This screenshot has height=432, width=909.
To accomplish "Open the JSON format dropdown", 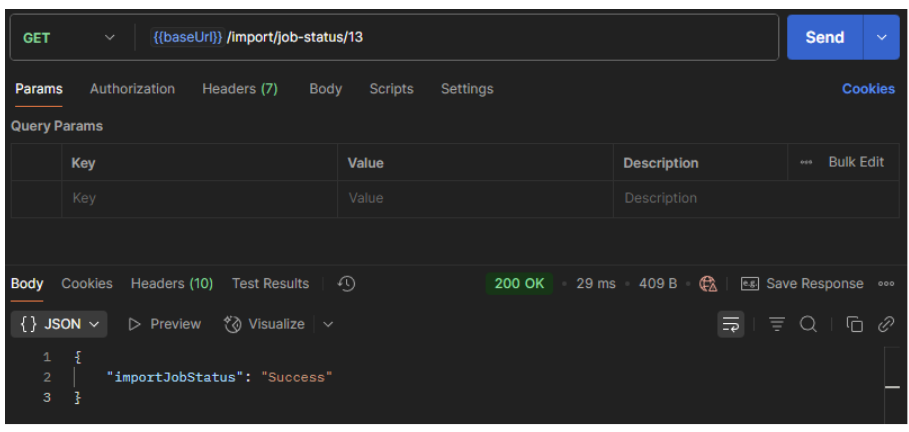I will click(59, 324).
